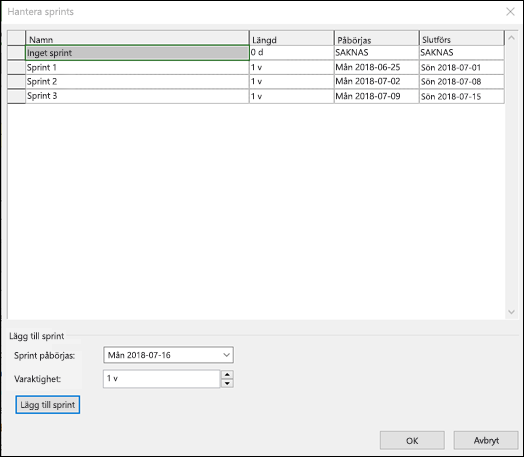Click the select-all corner of the table
The image size is (524, 457).
pos(16,38)
